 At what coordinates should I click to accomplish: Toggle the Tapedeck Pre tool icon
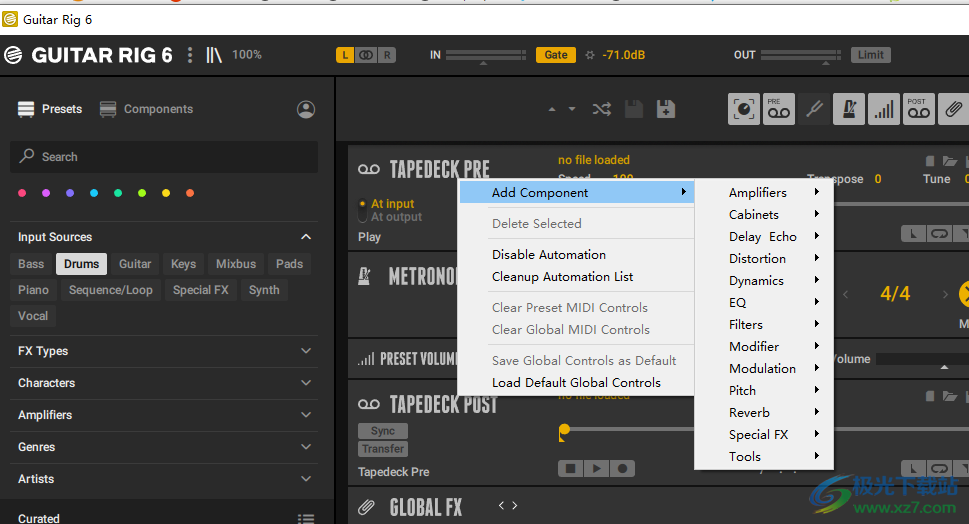(x=779, y=109)
